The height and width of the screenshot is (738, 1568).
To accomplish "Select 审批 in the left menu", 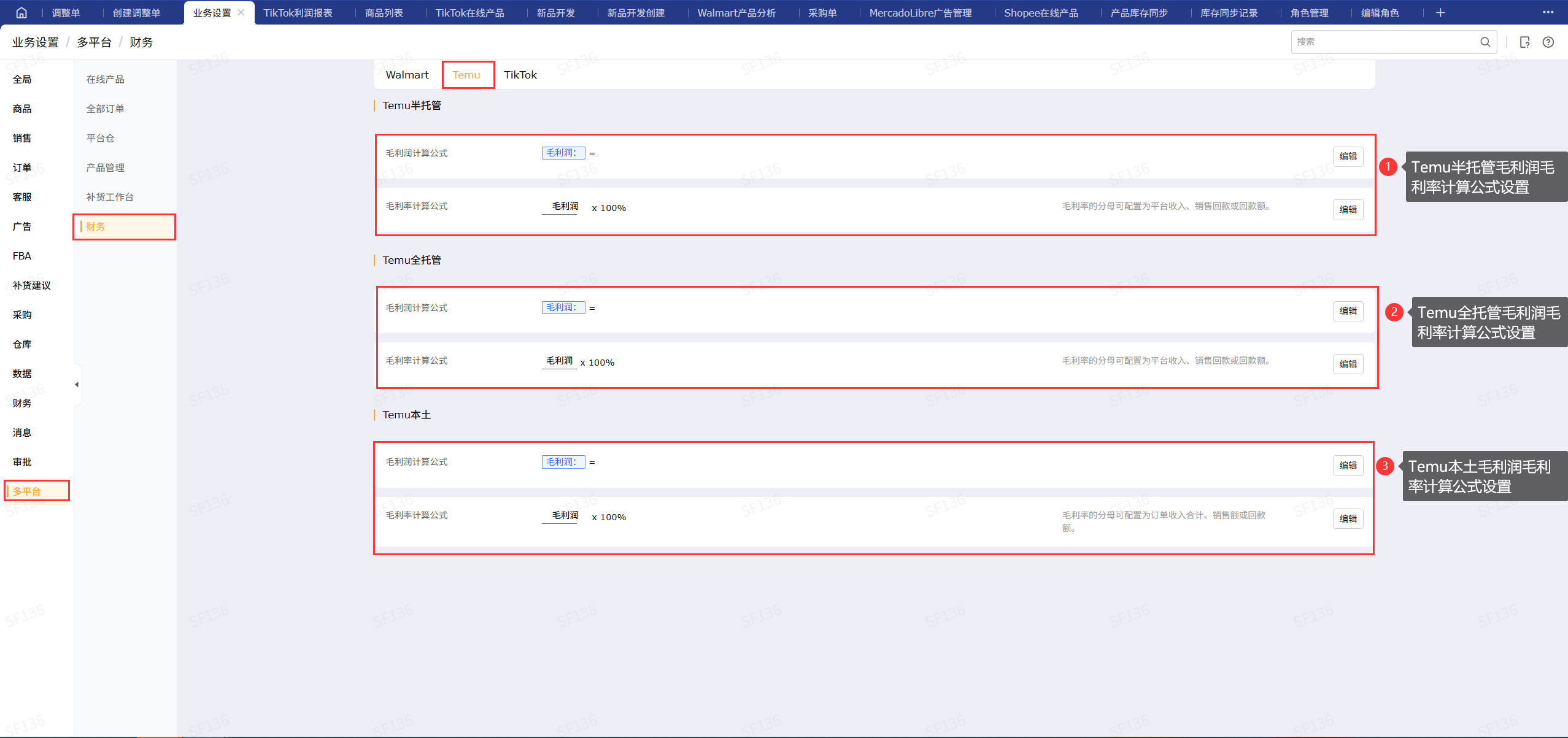I will click(22, 462).
